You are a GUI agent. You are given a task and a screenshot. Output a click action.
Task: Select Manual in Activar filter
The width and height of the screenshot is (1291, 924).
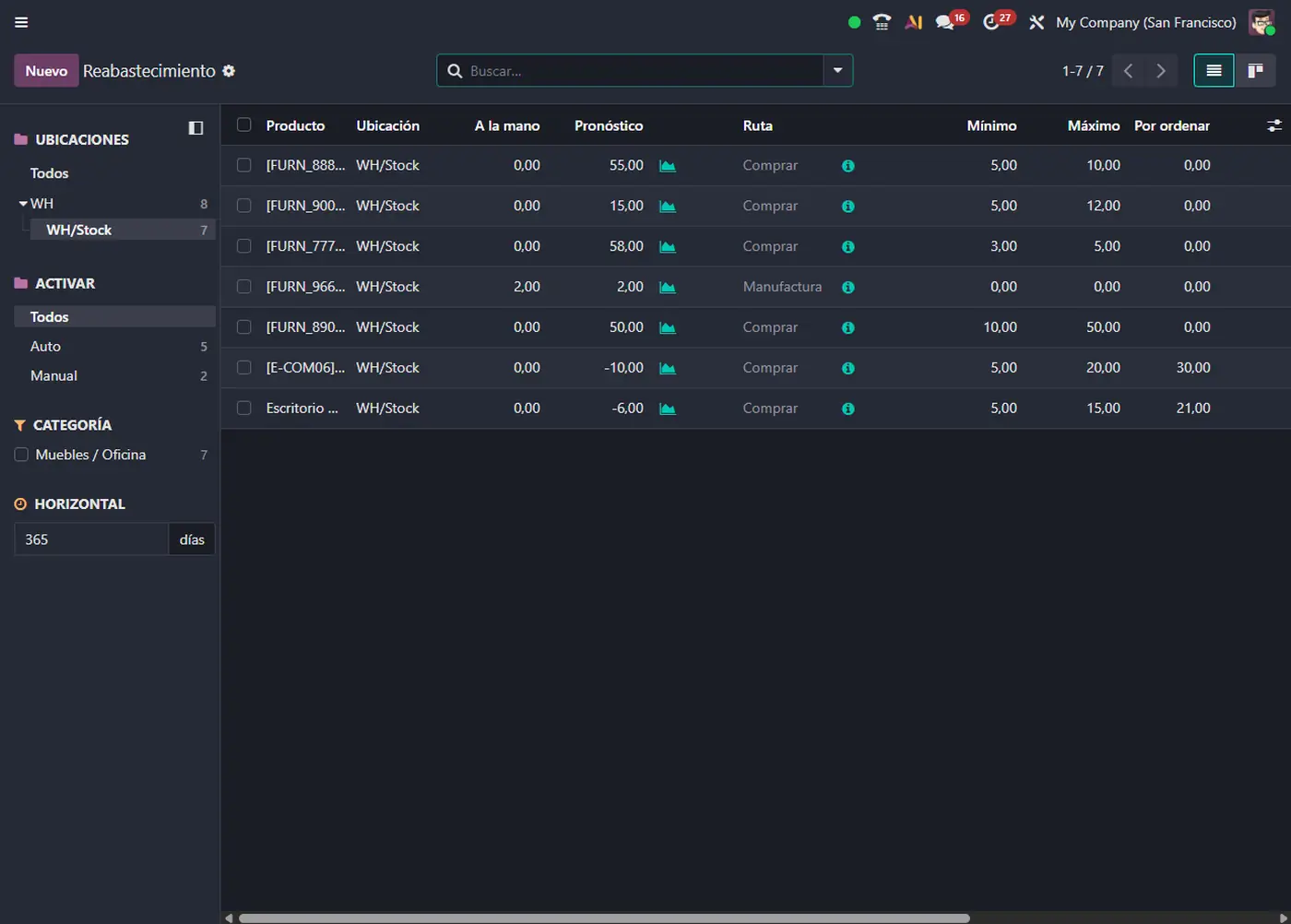point(53,376)
